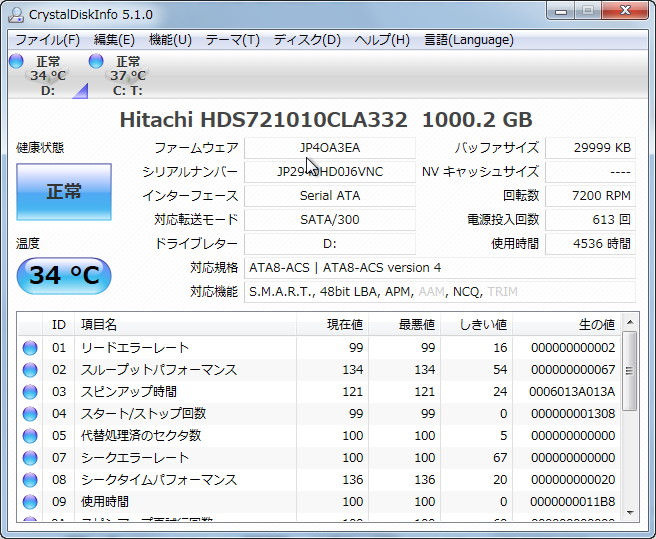This screenshot has width=656, height=539.
Task: Minimize the CrystalDiskInfo window
Action: [x=561, y=11]
